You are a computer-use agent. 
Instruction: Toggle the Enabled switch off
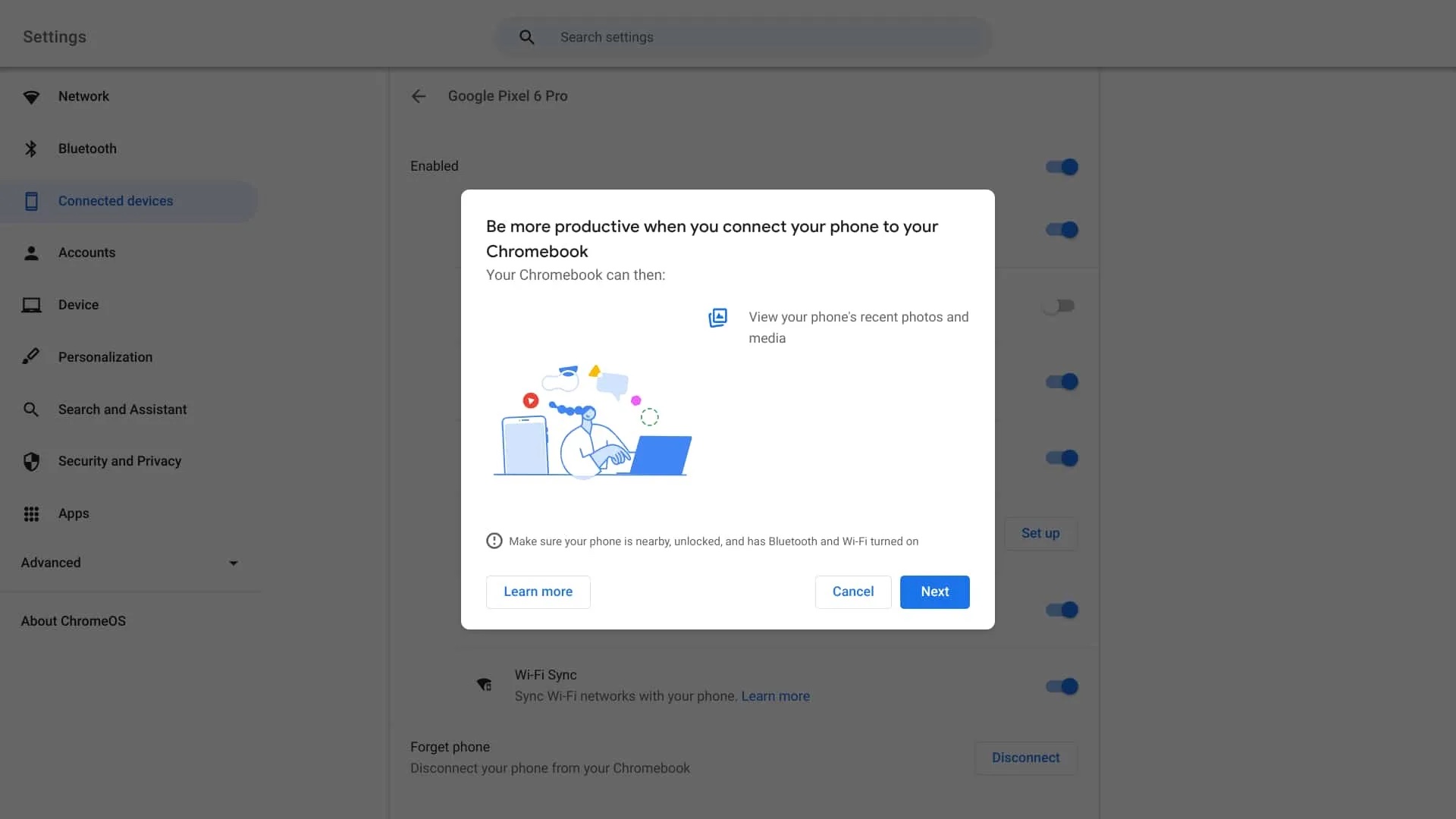tap(1062, 167)
